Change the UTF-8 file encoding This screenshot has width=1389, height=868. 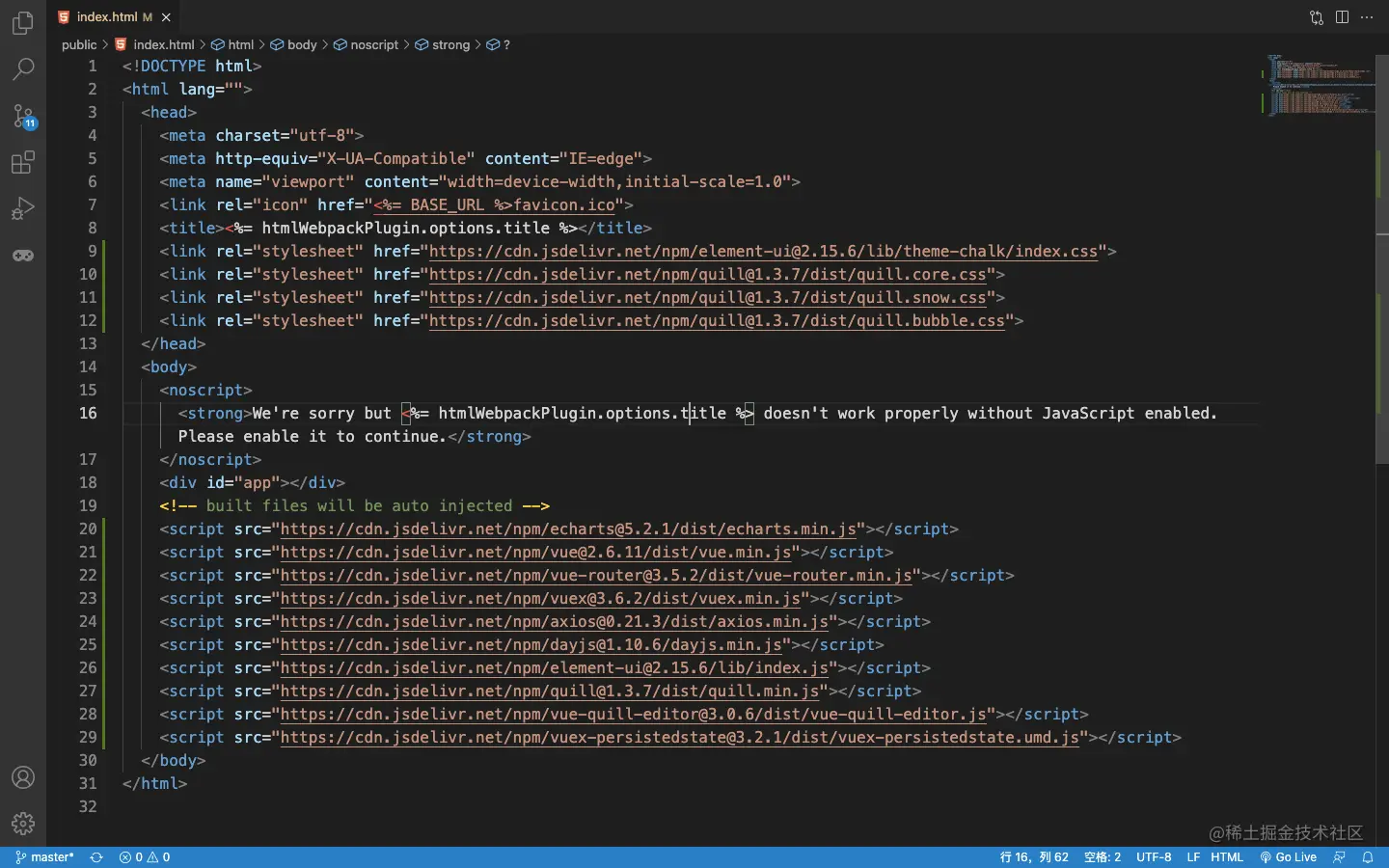(1154, 857)
